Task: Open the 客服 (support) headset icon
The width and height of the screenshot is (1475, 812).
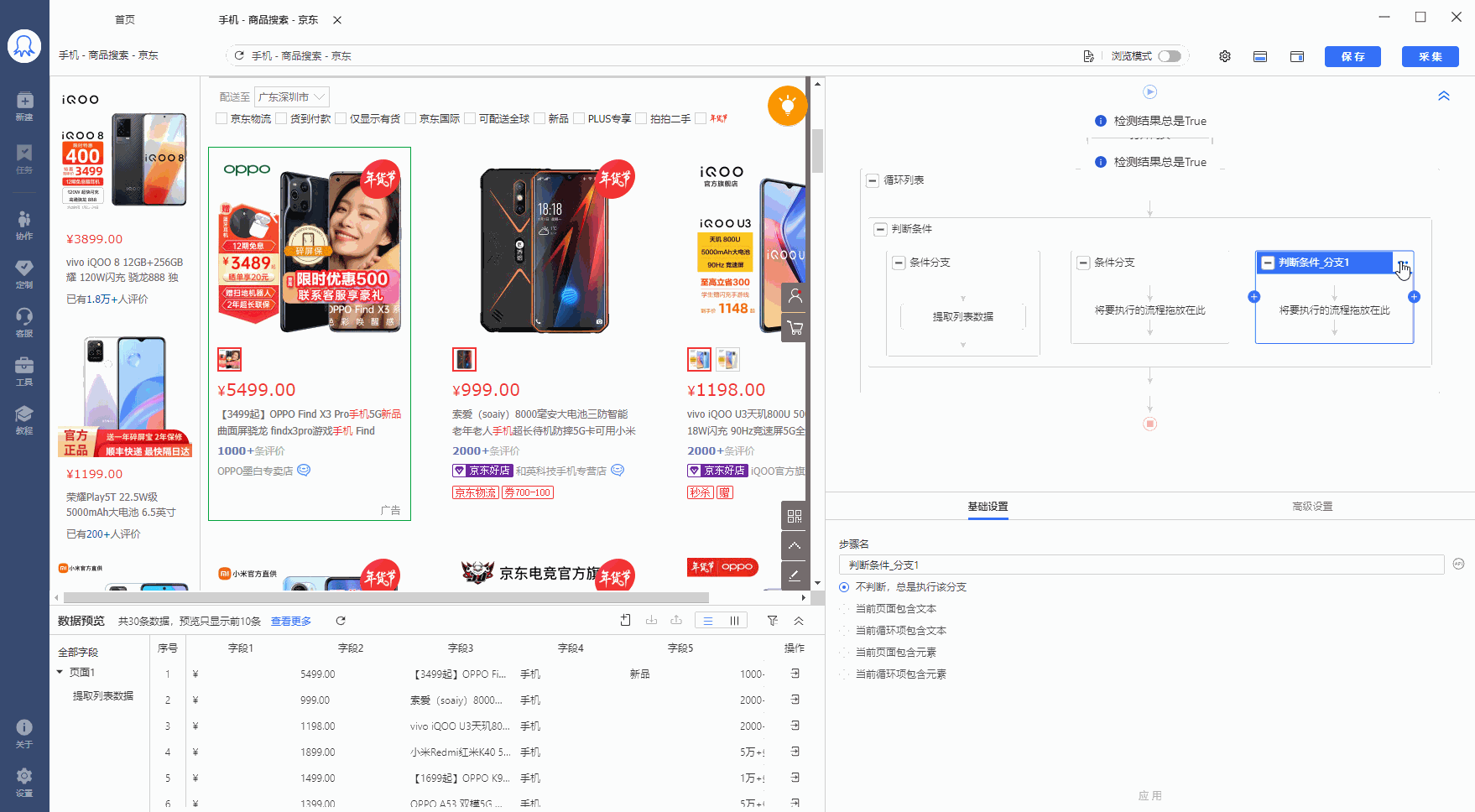Action: pyautogui.click(x=24, y=322)
